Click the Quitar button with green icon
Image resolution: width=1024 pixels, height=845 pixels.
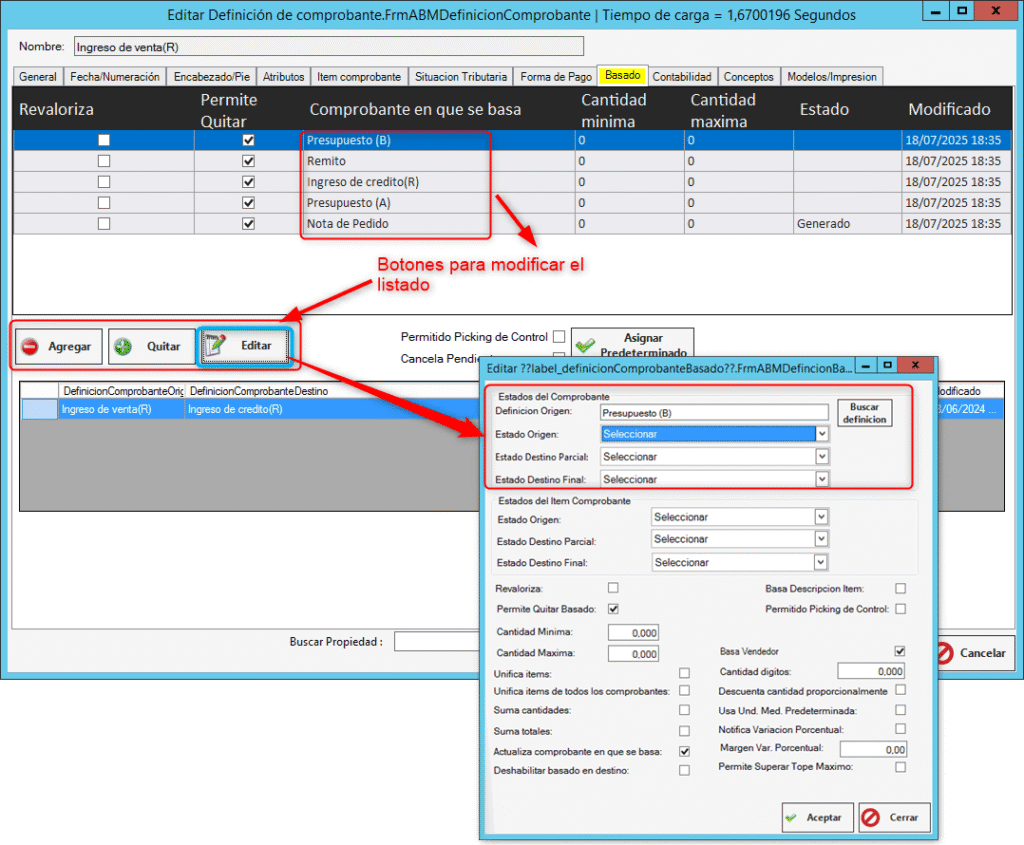click(x=149, y=347)
